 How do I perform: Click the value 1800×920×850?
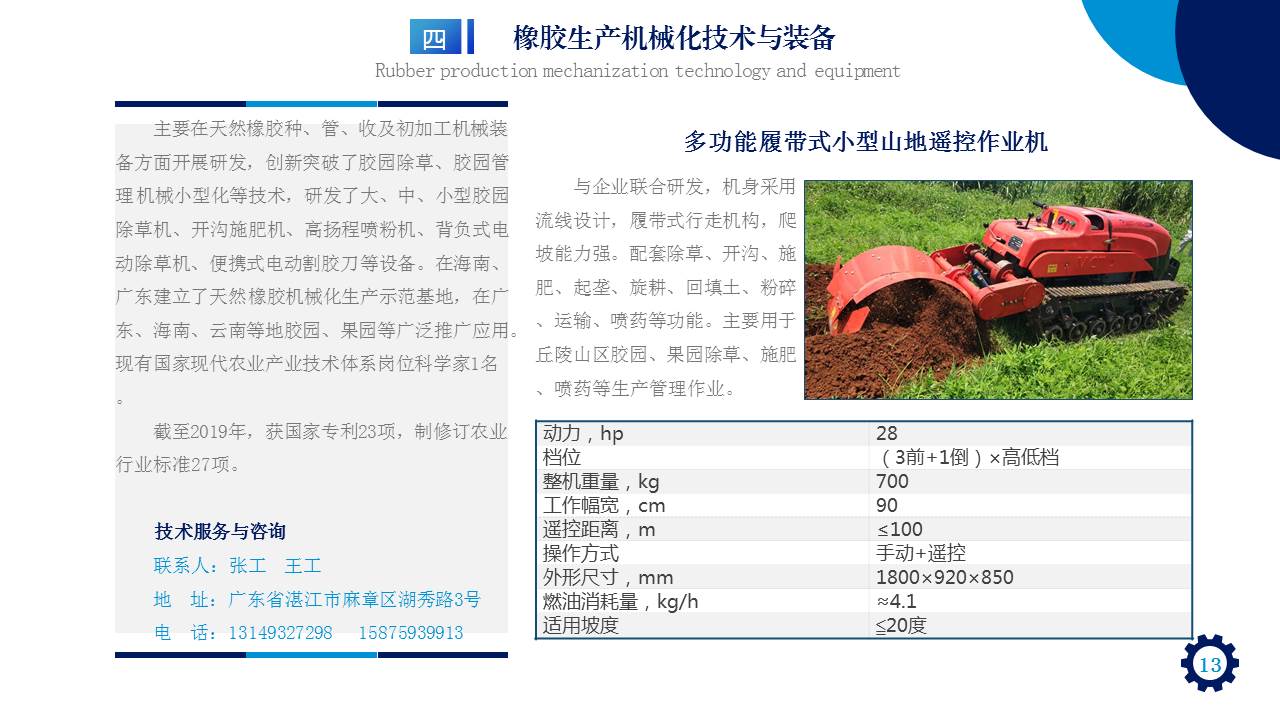(x=945, y=577)
